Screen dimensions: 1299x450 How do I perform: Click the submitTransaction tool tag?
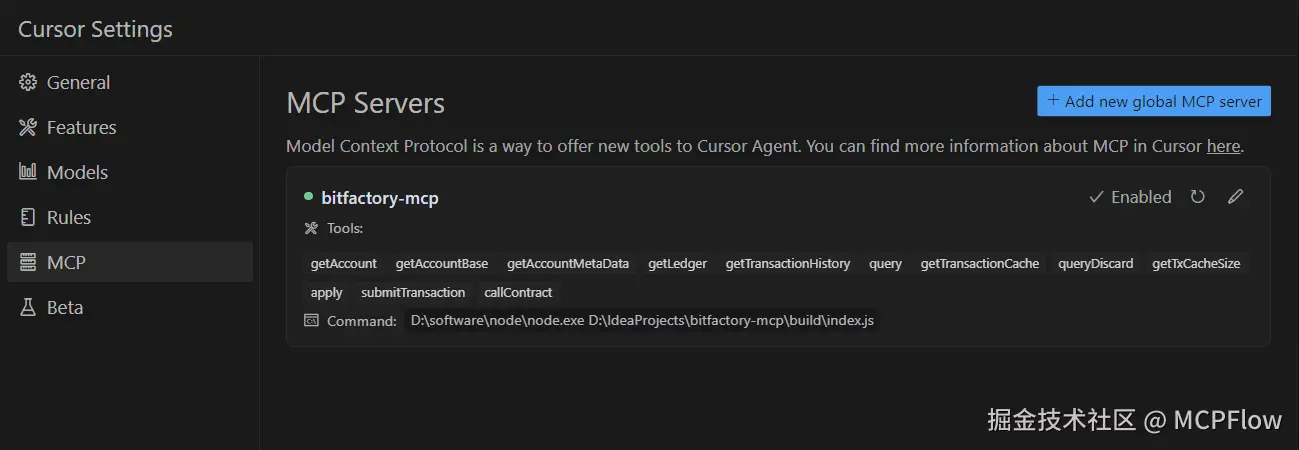[413, 293]
